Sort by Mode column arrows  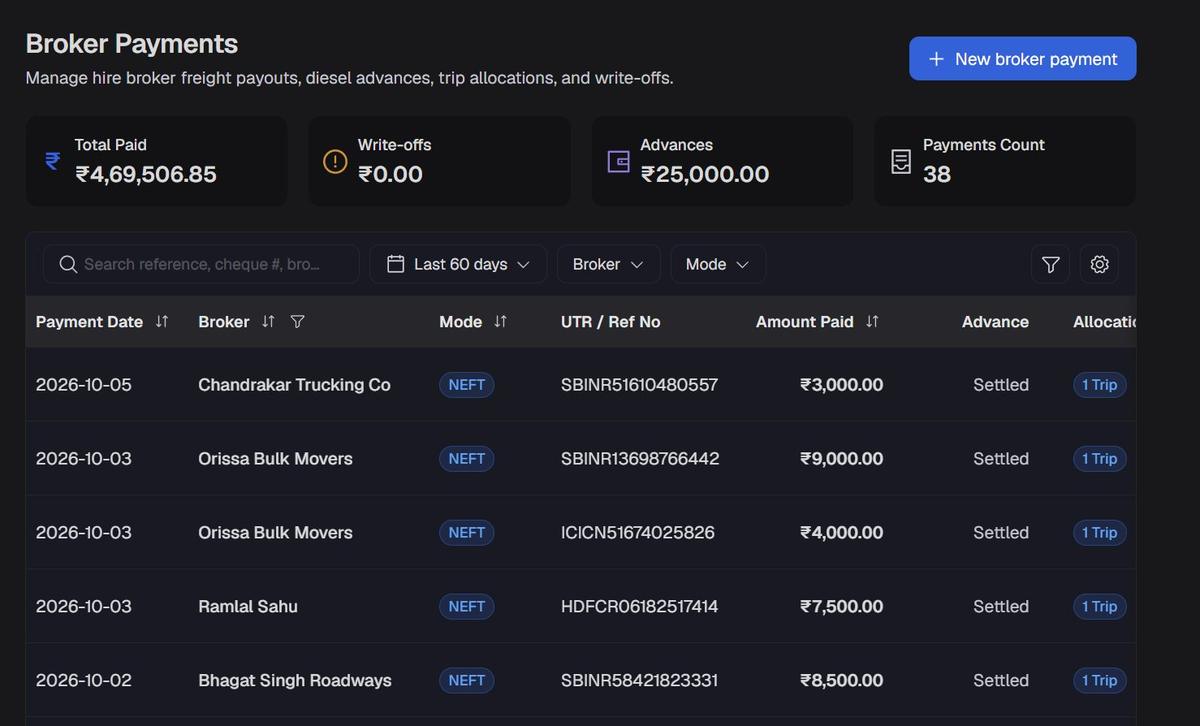tap(500, 321)
